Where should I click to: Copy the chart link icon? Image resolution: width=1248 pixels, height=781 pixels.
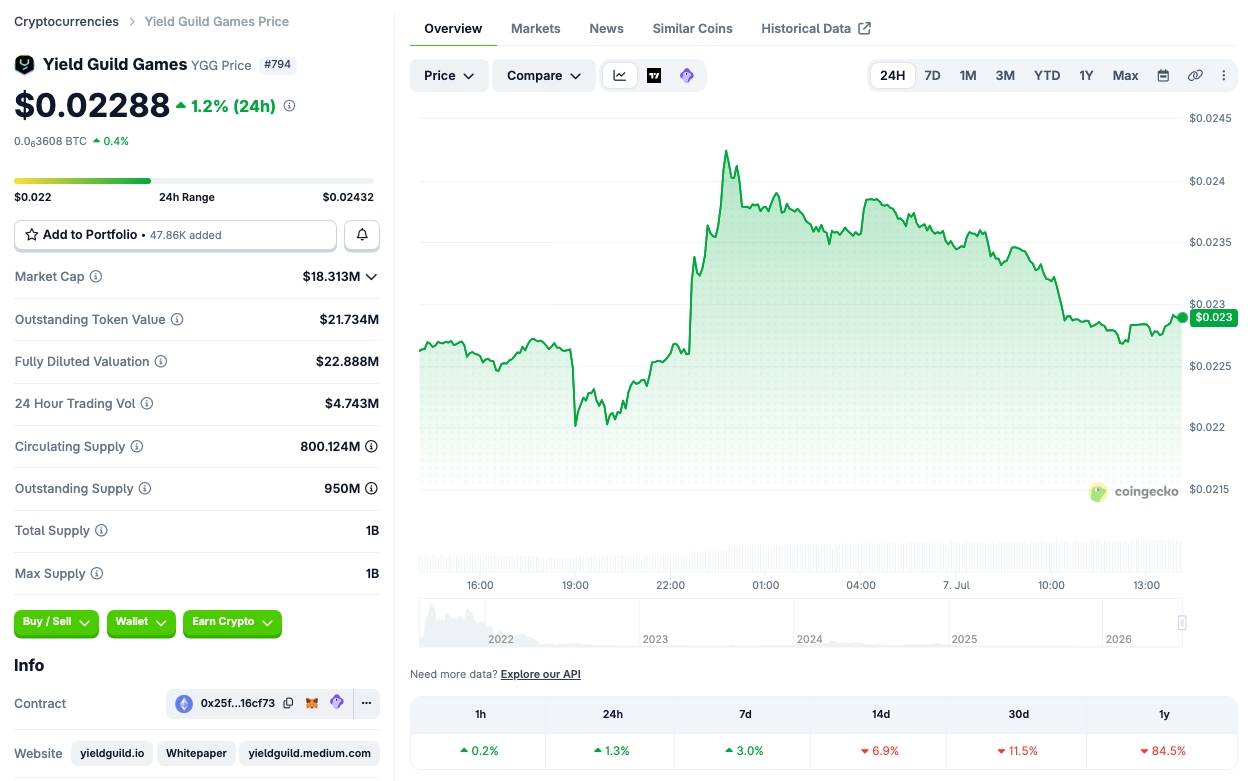point(1195,75)
